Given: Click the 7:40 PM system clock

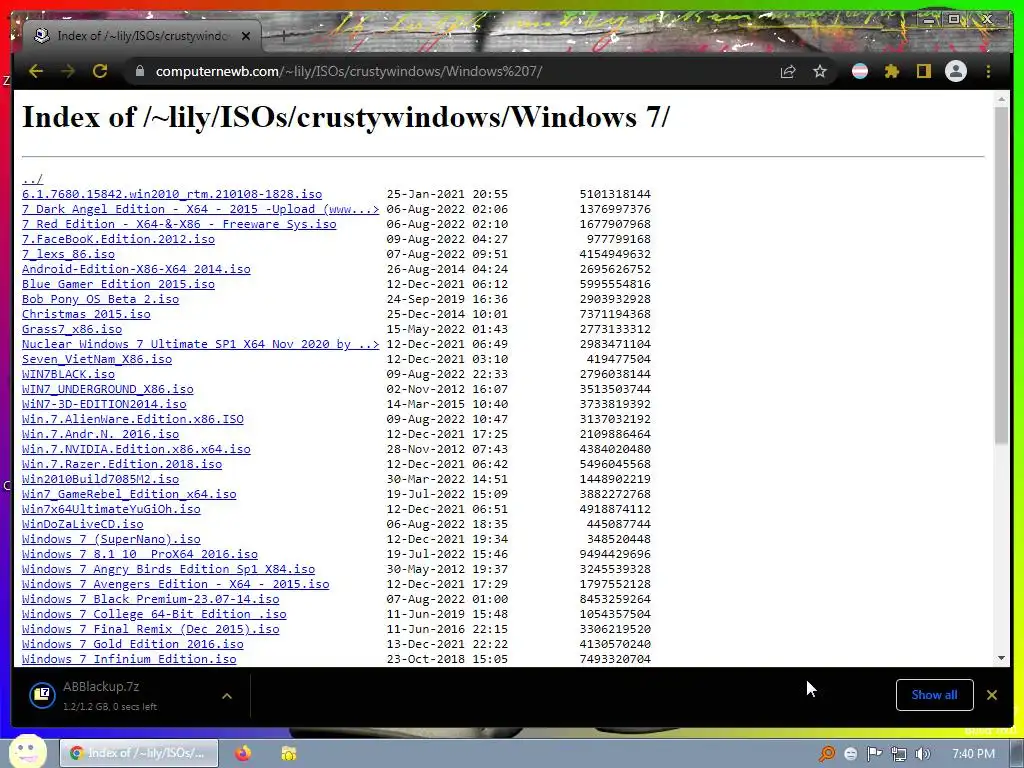Looking at the screenshot, I should tap(974, 754).
